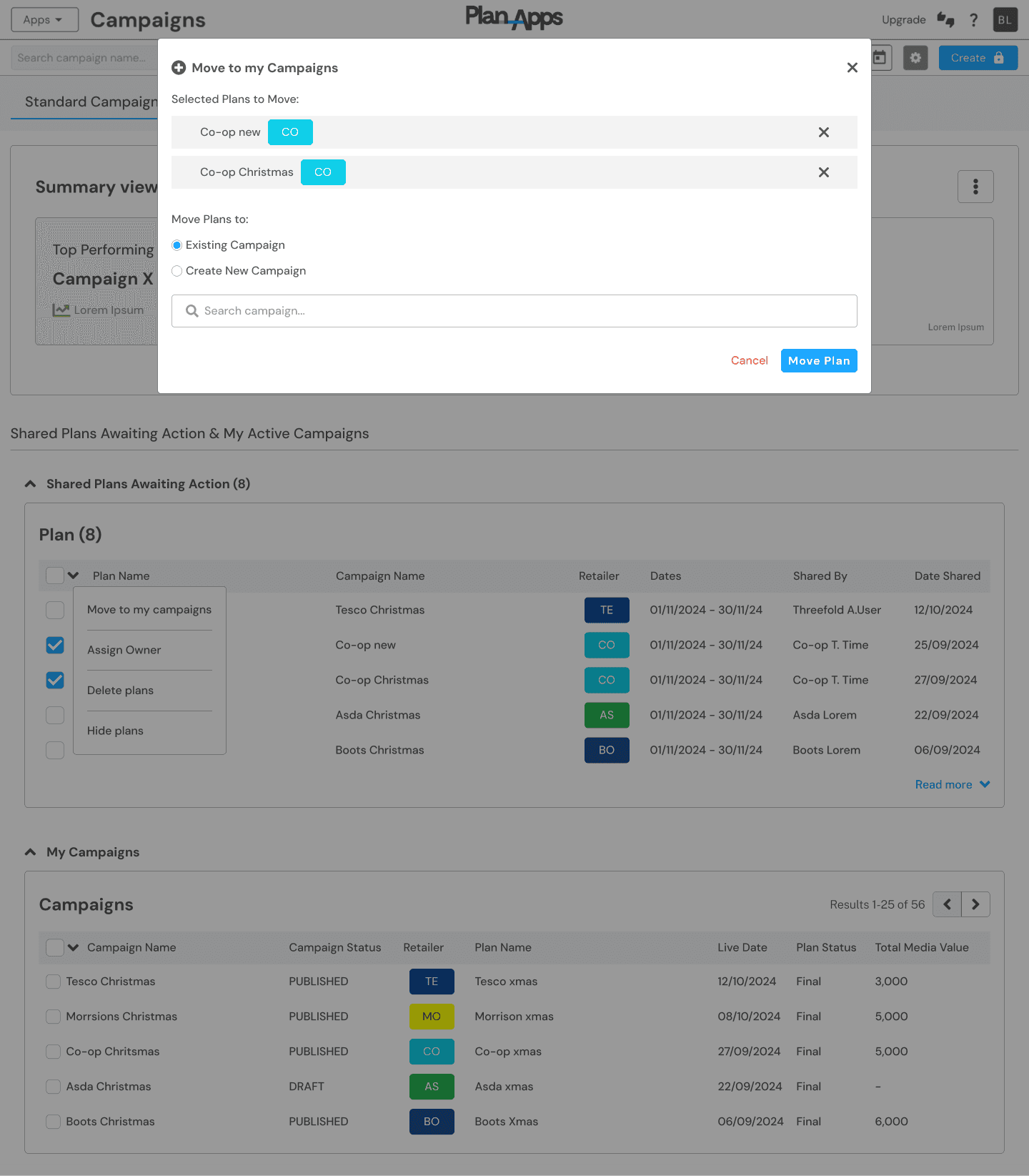Toggle select-all checkbox in Campaigns table header
Viewport: 1029px width, 1176px height.
(55, 947)
